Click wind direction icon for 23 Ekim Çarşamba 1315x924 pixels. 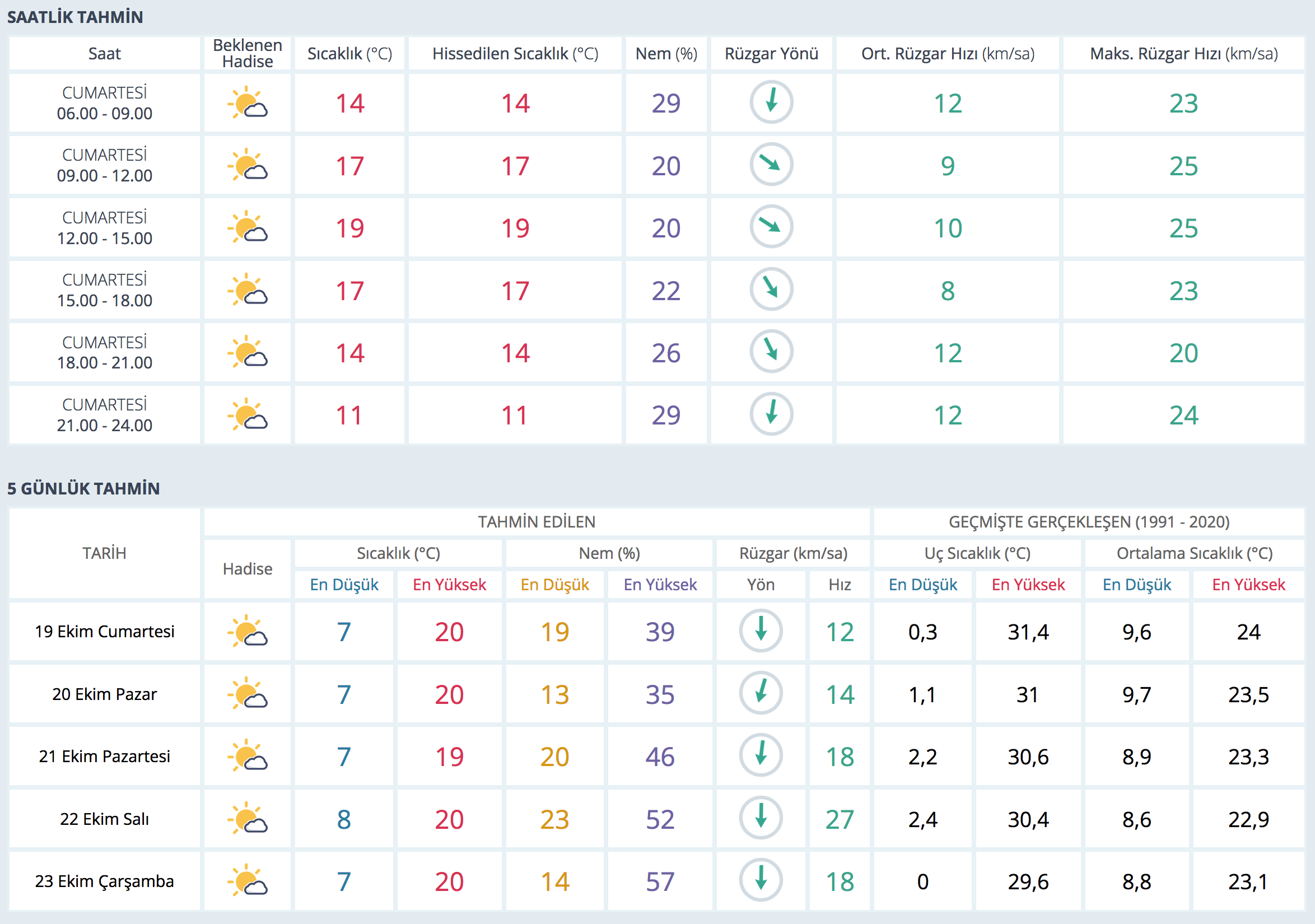[761, 880]
